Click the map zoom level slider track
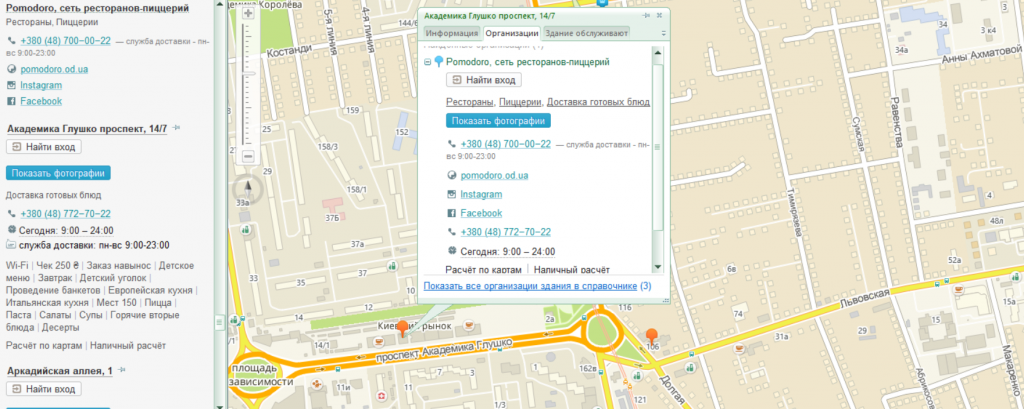The width and height of the screenshot is (1024, 409). point(248,84)
